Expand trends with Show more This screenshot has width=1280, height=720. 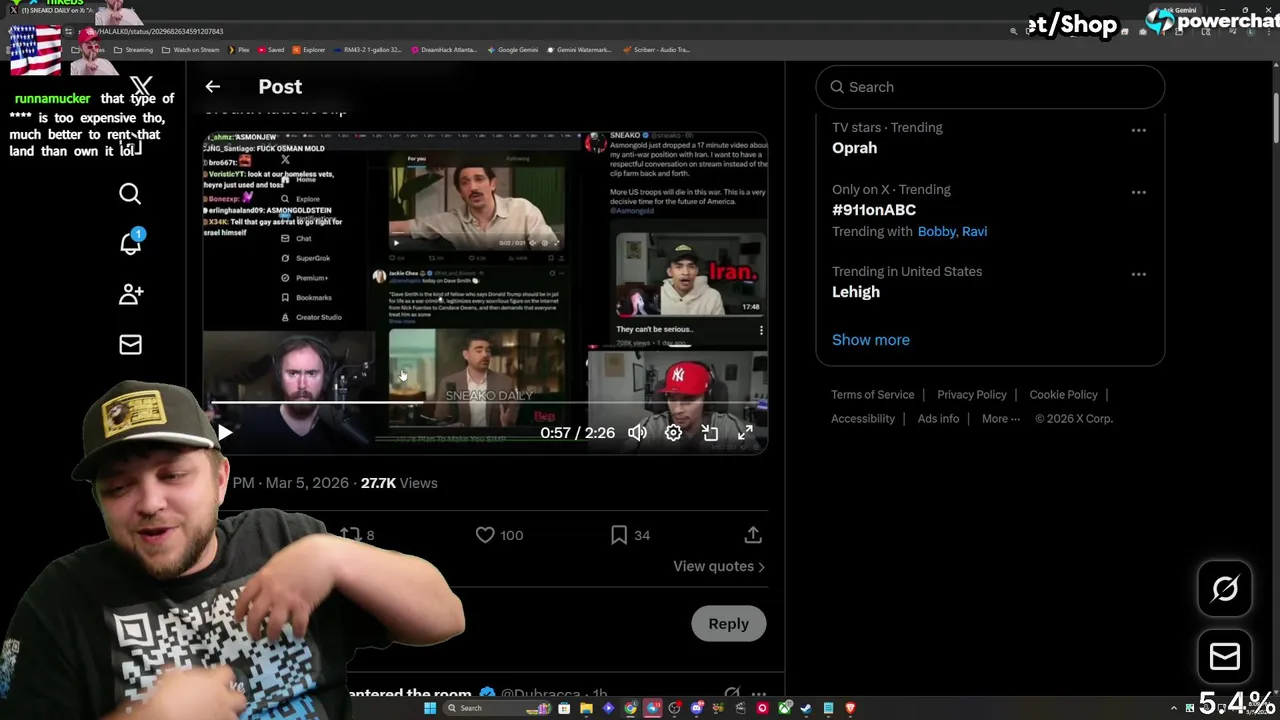(x=870, y=340)
